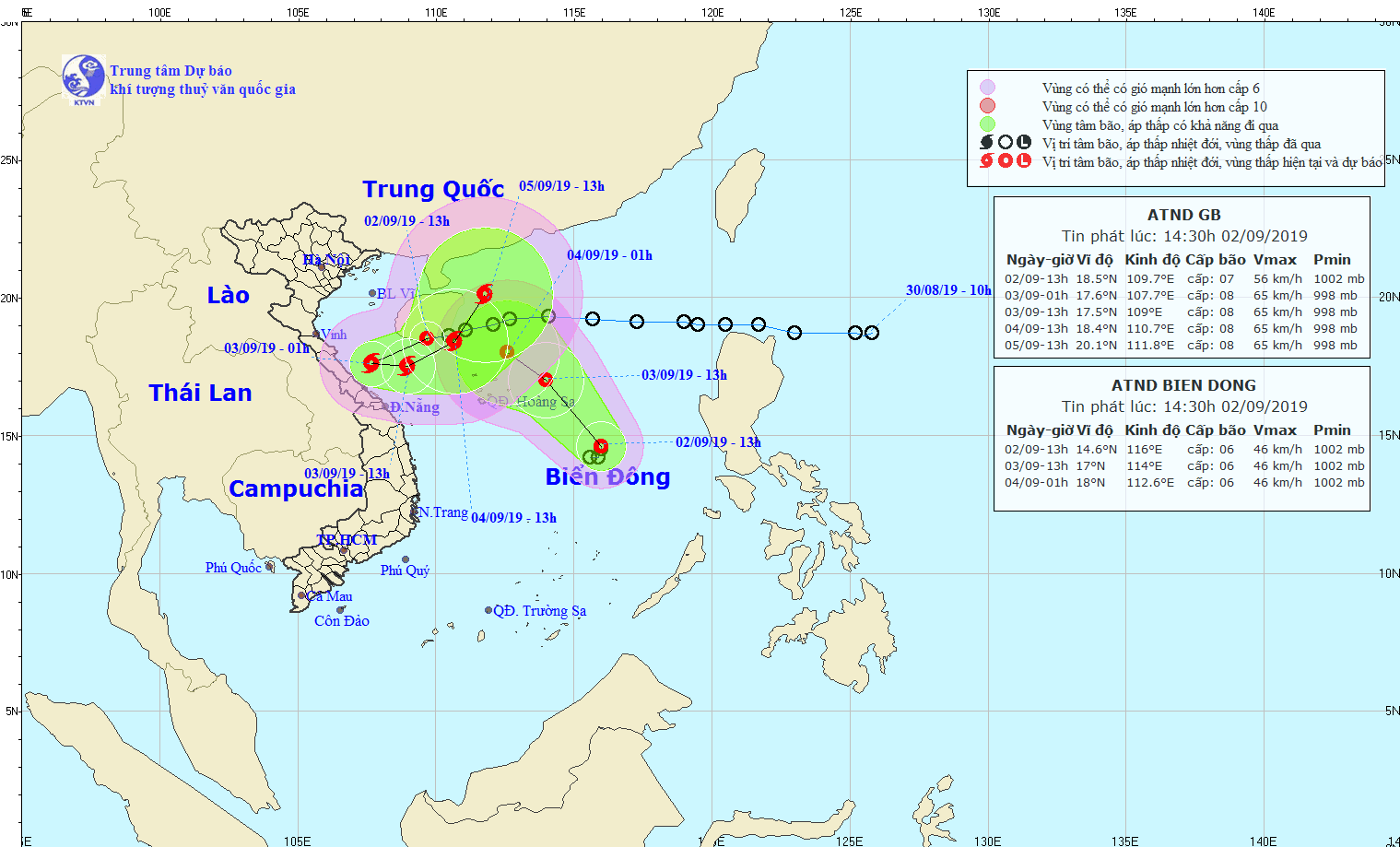Image resolution: width=1400 pixels, height=847 pixels.
Task: Click the 'Trung tâm Dự báo' title line
Action: click(x=171, y=71)
